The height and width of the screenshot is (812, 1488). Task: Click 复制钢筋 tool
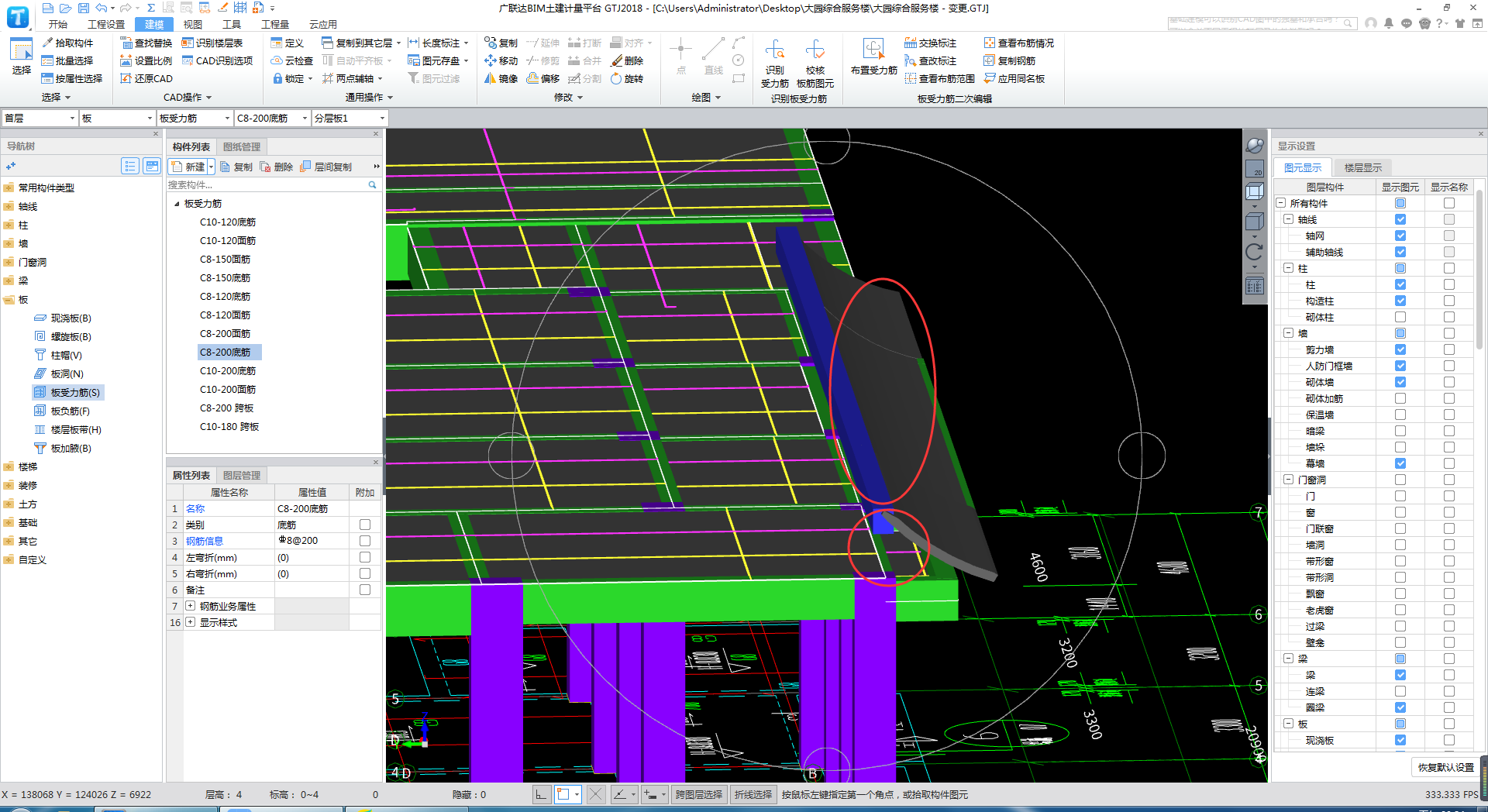pyautogui.click(x=1009, y=60)
